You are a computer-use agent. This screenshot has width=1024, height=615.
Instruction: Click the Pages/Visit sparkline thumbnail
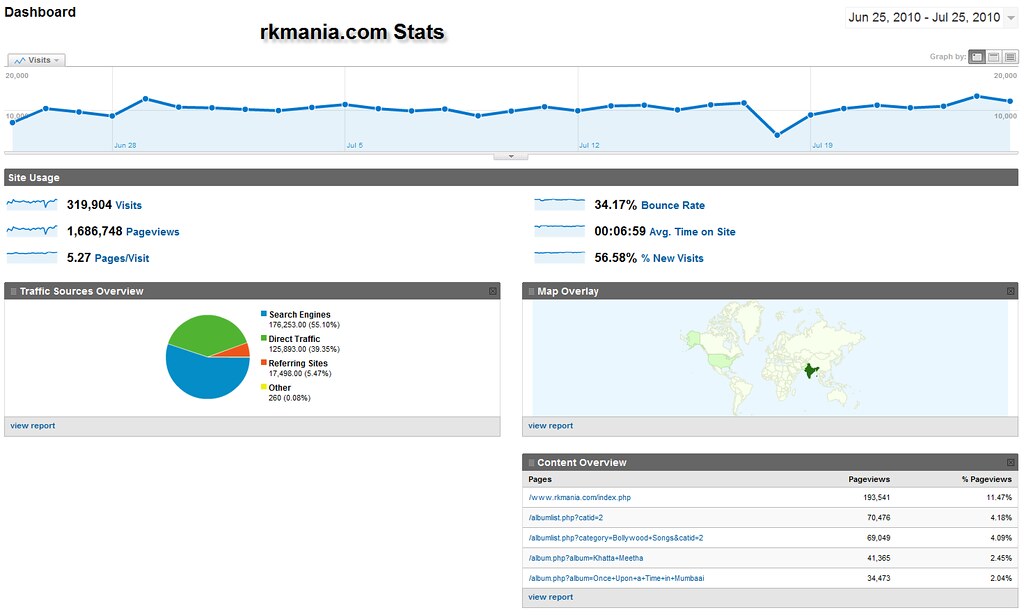point(31,257)
